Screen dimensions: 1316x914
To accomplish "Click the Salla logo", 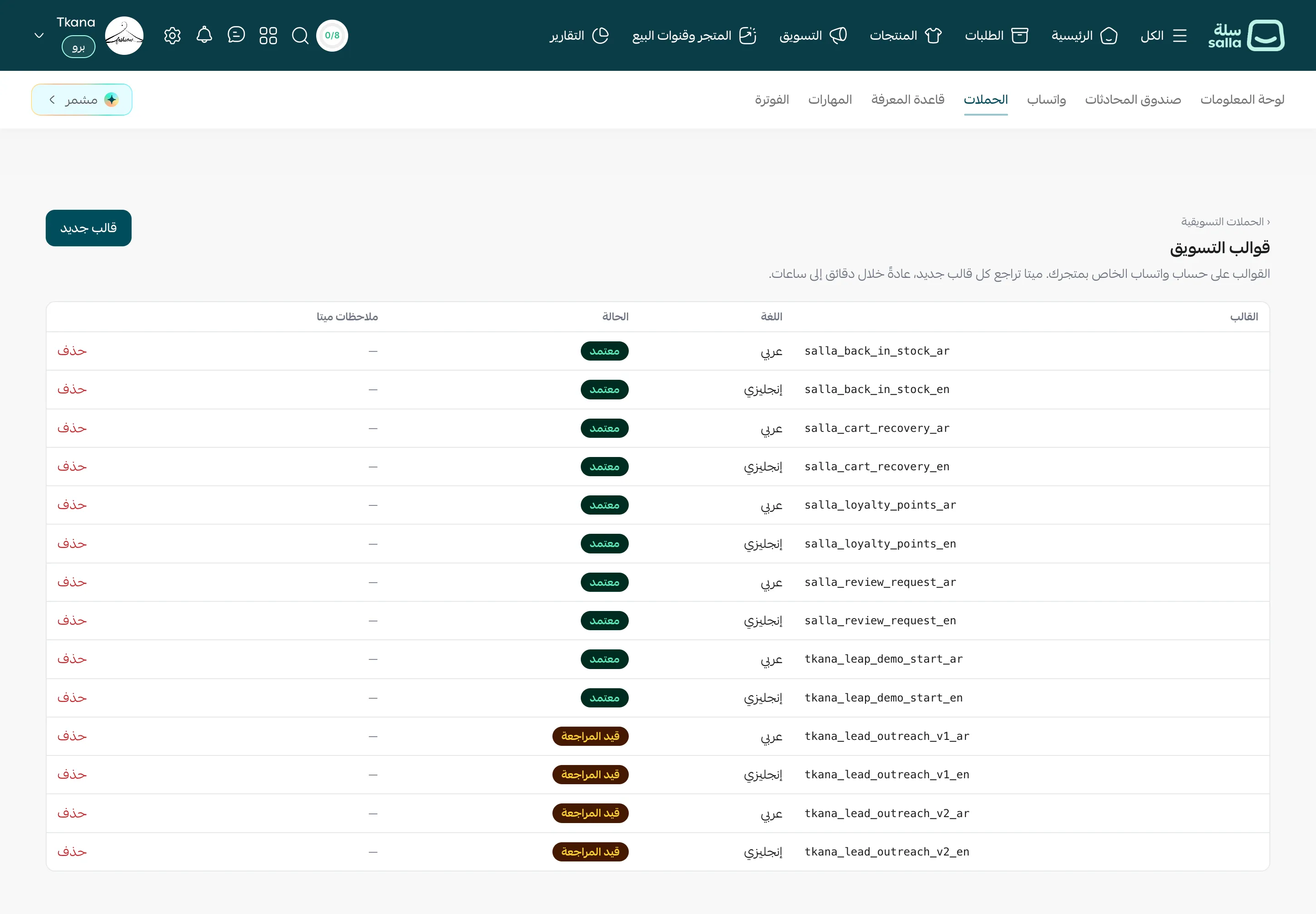I will coord(1246,36).
